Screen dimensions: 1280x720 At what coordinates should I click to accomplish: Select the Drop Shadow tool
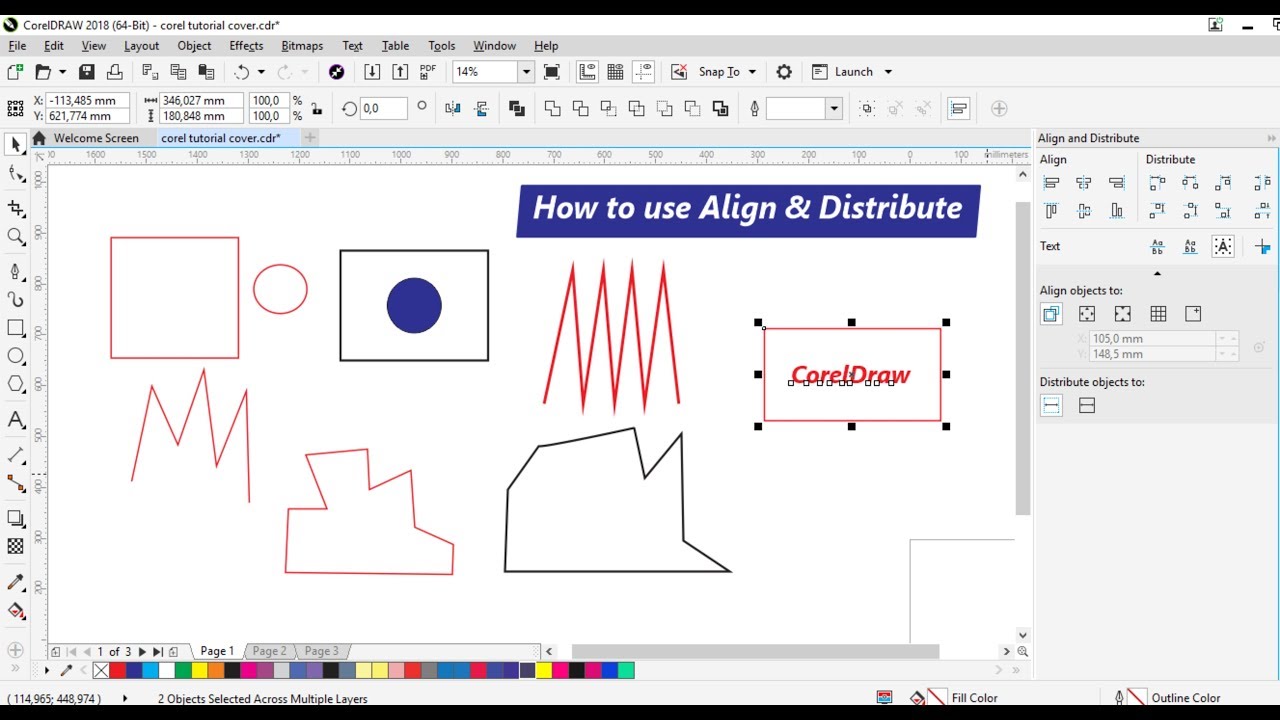coord(15,518)
